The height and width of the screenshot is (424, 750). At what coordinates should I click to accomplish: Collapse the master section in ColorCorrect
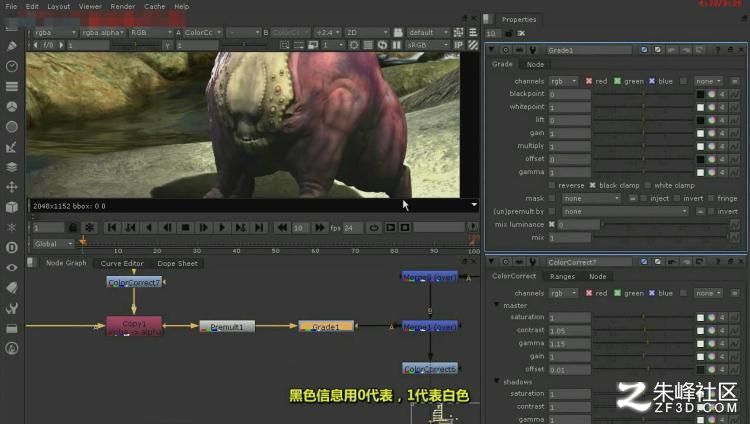point(496,305)
